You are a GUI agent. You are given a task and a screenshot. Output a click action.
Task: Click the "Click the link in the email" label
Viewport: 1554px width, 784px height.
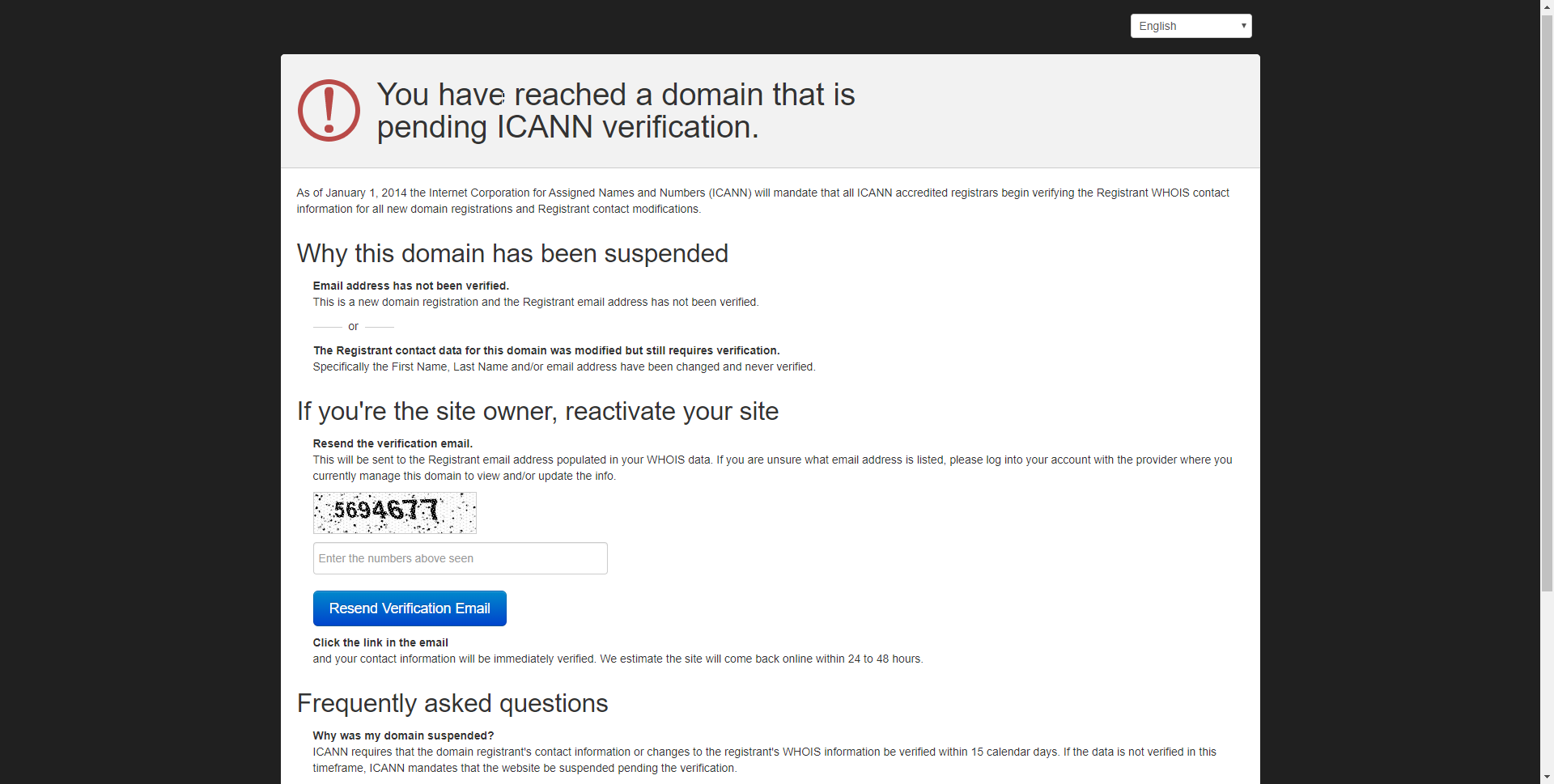(380, 642)
